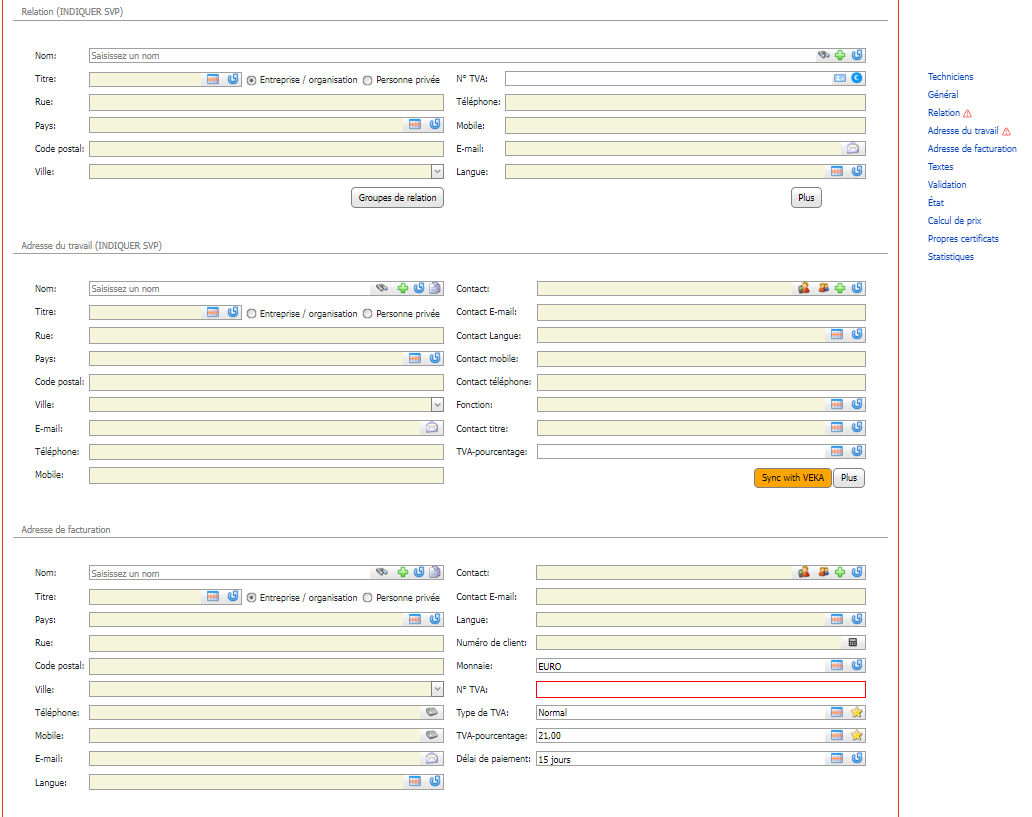Jump to Calcul de prix section
1032x817 pixels.
click(954, 221)
